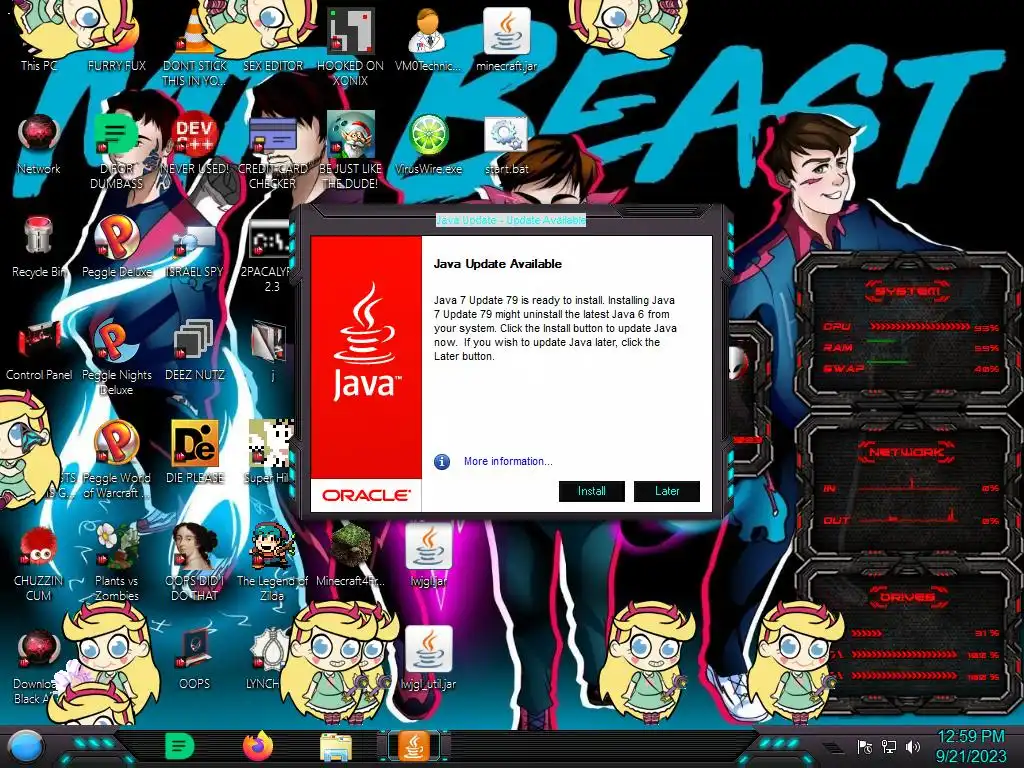Open the Dev C++ NEVER USED shortcut
Screen dimensions: 1024x768
coord(195,144)
